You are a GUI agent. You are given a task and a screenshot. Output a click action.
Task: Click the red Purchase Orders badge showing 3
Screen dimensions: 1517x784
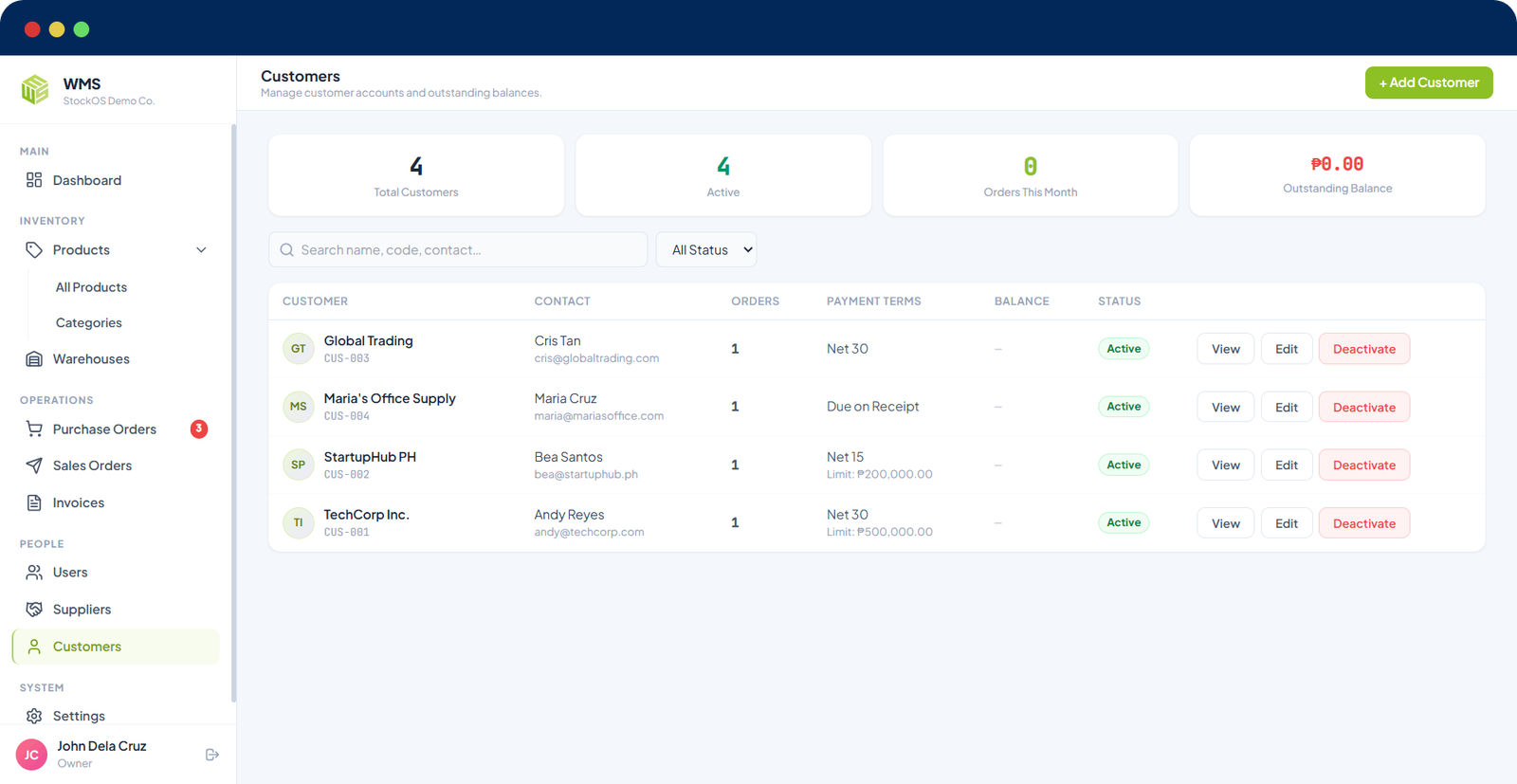click(x=199, y=429)
